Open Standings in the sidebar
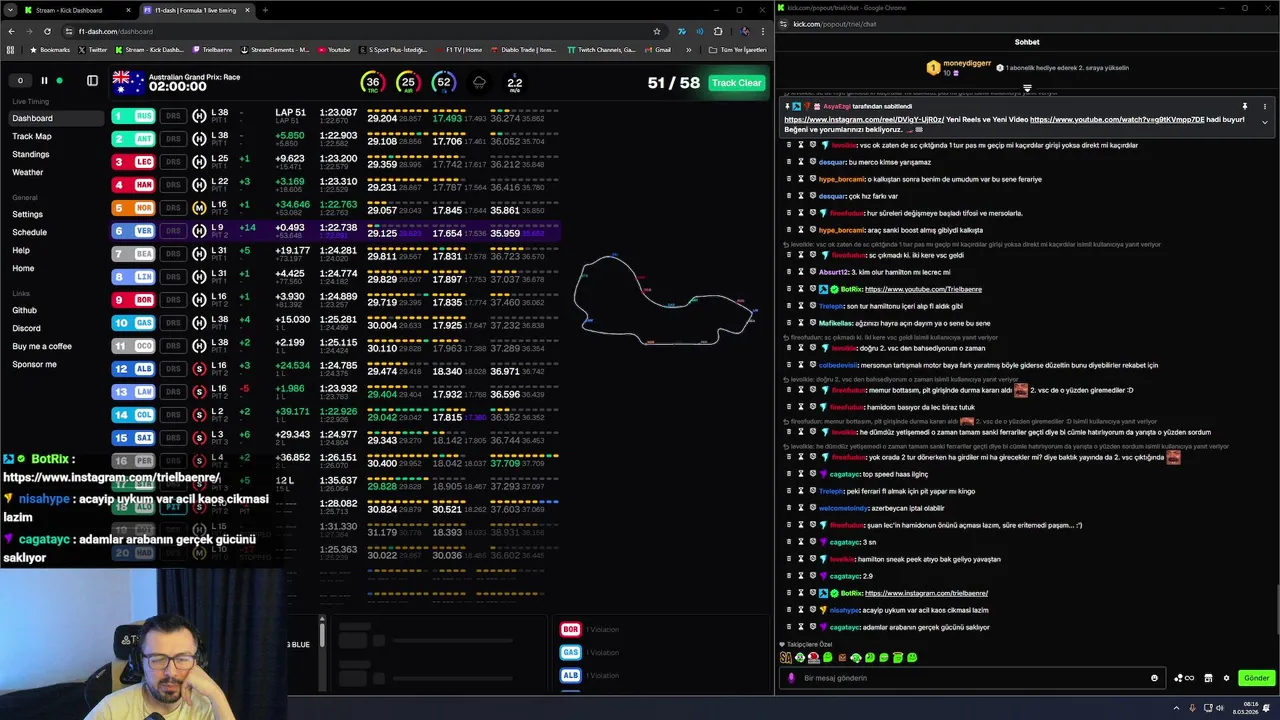Screen dimensions: 1280x720 [x=31, y=154]
